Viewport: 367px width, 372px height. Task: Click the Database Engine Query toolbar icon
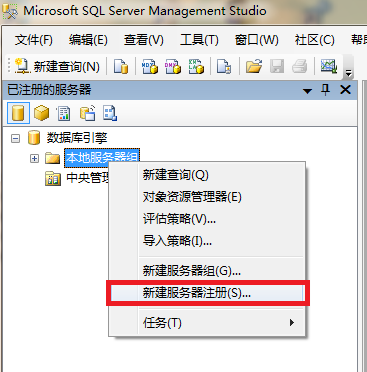click(x=121, y=66)
